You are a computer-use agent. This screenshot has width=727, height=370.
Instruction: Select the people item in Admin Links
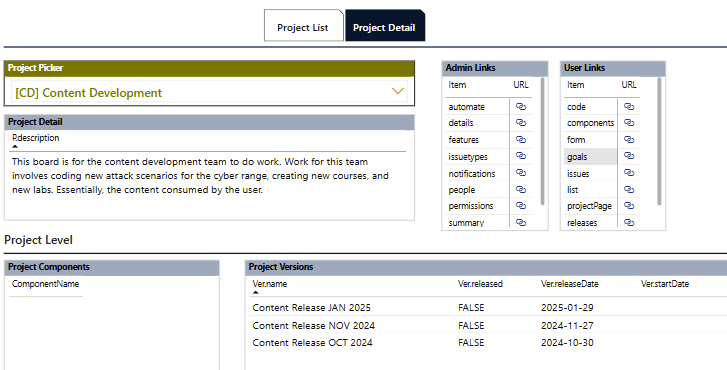(461, 190)
